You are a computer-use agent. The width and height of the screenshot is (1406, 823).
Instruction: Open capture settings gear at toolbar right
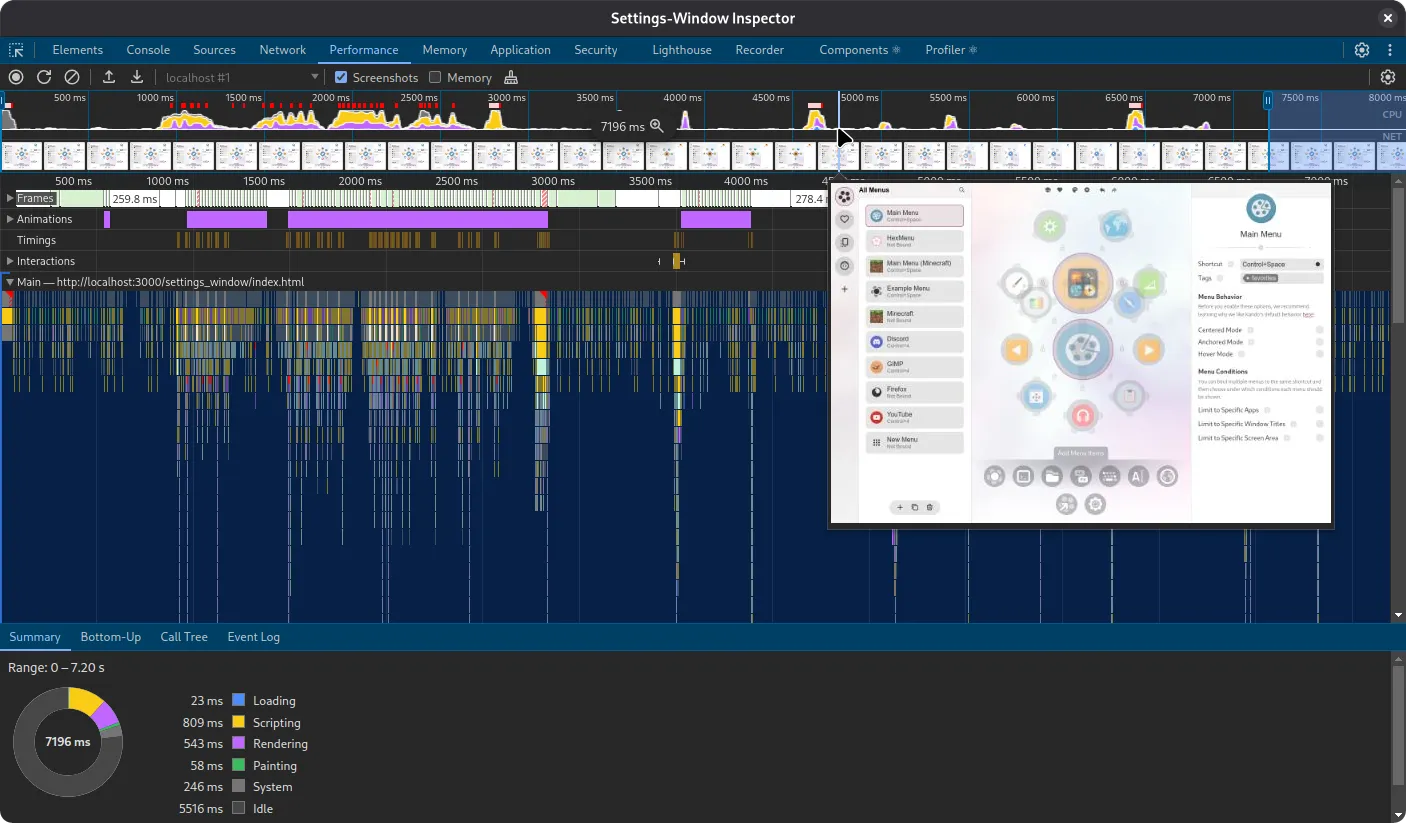click(1388, 77)
